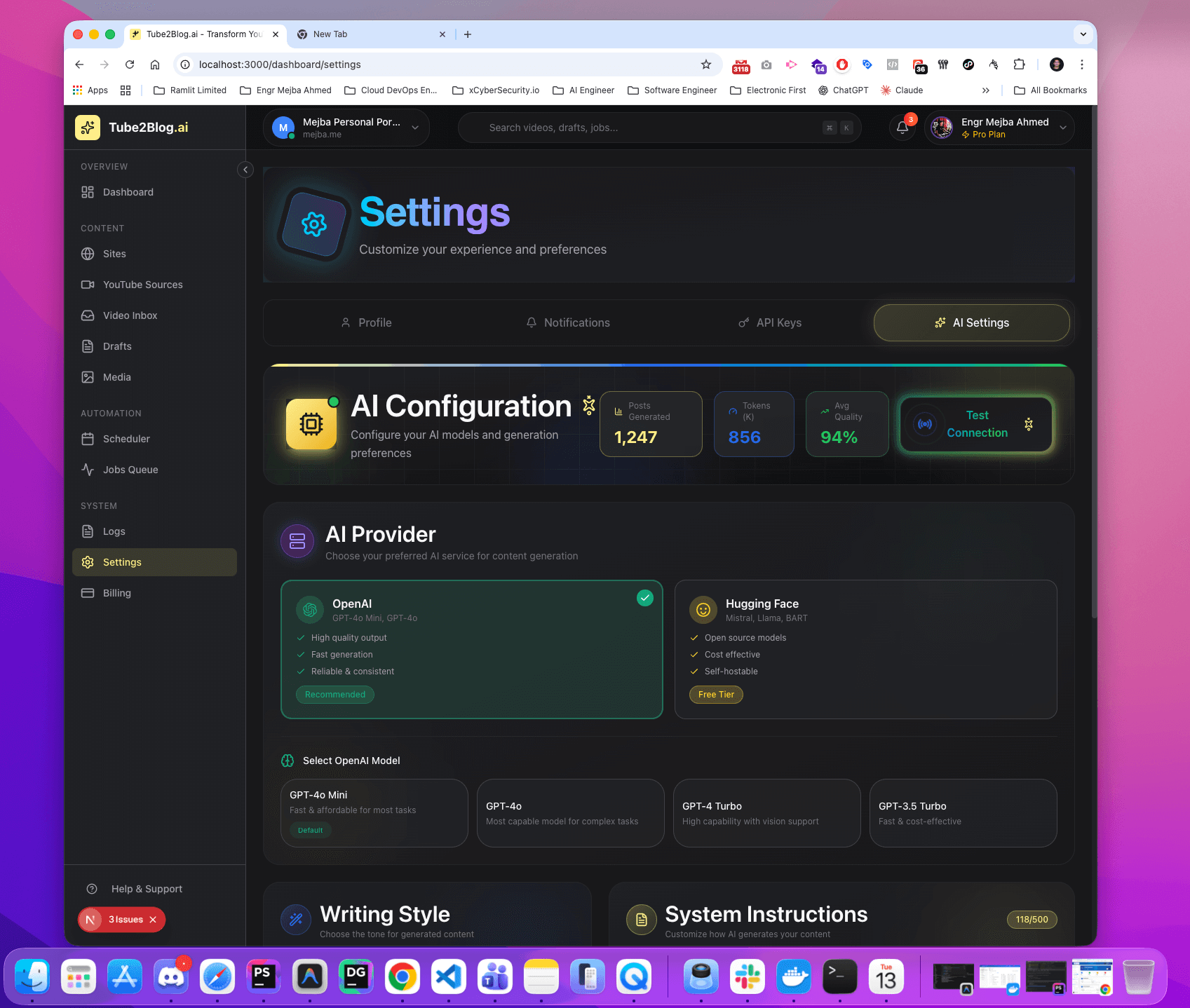Image resolution: width=1190 pixels, height=1008 pixels.
Task: Select YouTube Sources in the sidebar
Action: (x=142, y=285)
